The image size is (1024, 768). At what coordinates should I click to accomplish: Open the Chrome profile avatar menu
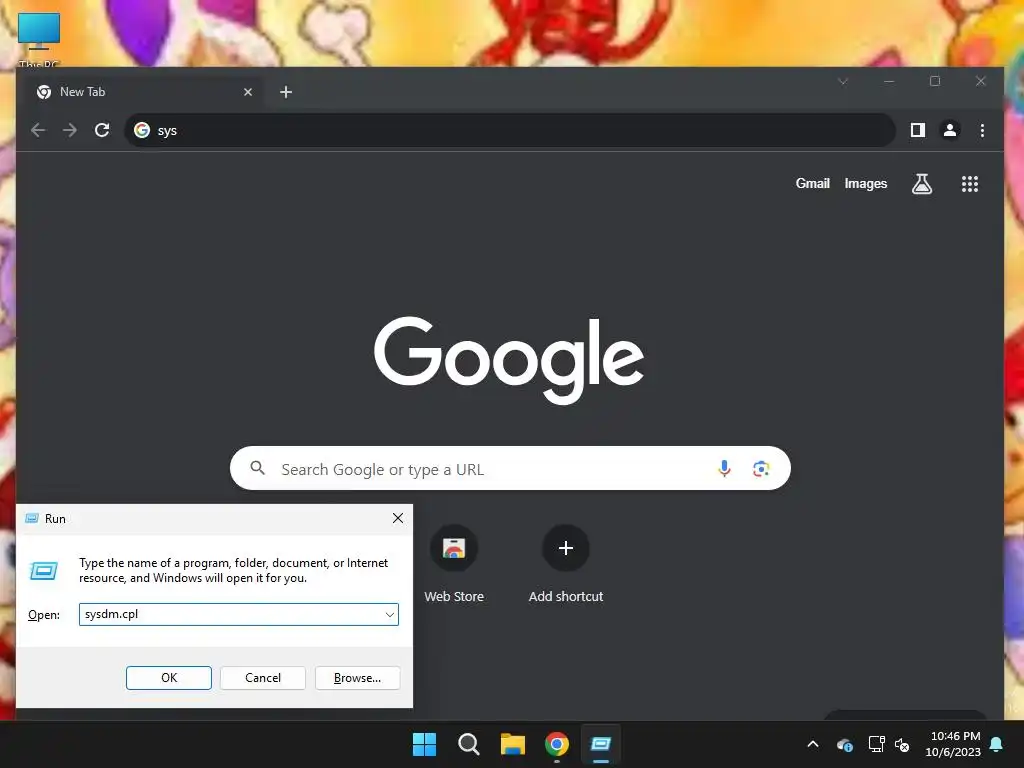pos(950,130)
